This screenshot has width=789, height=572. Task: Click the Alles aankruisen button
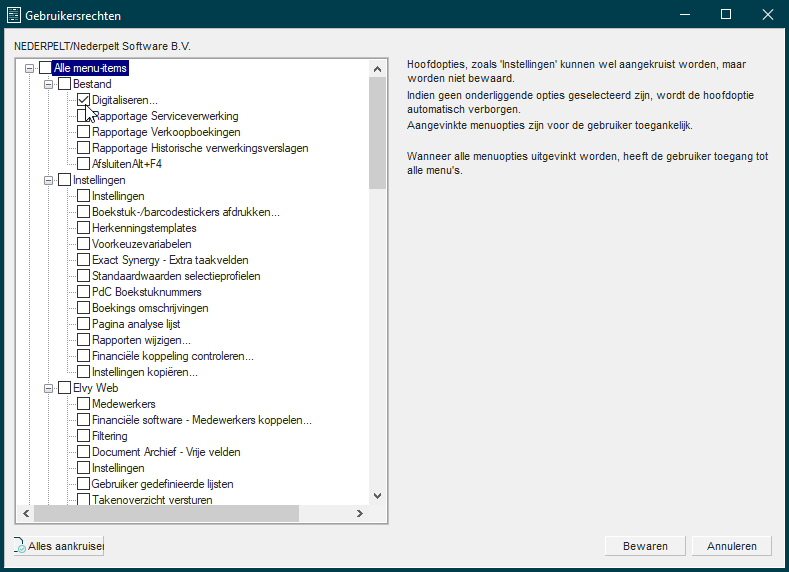pyautogui.click(x=59, y=546)
